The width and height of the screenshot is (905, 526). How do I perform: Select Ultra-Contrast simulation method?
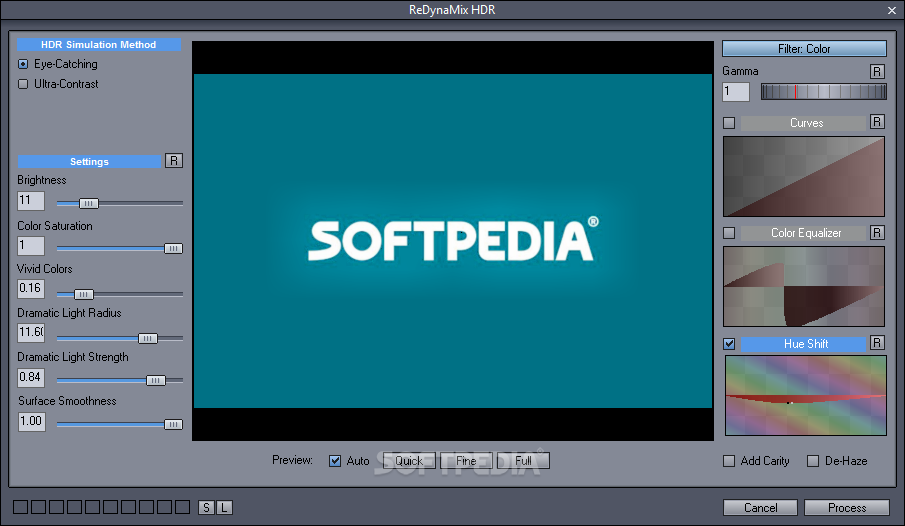point(23,84)
